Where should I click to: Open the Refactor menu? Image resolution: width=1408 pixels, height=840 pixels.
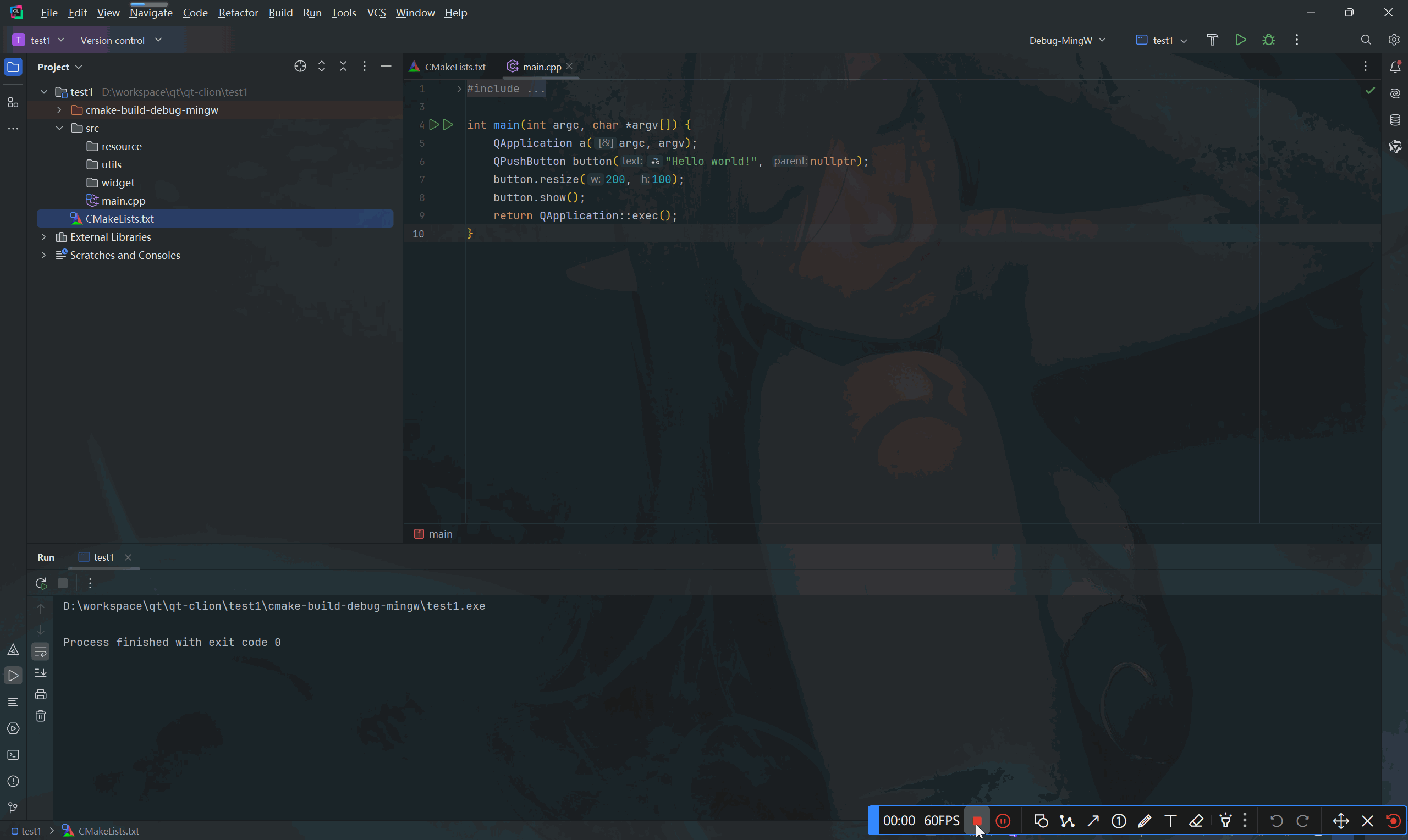[238, 13]
